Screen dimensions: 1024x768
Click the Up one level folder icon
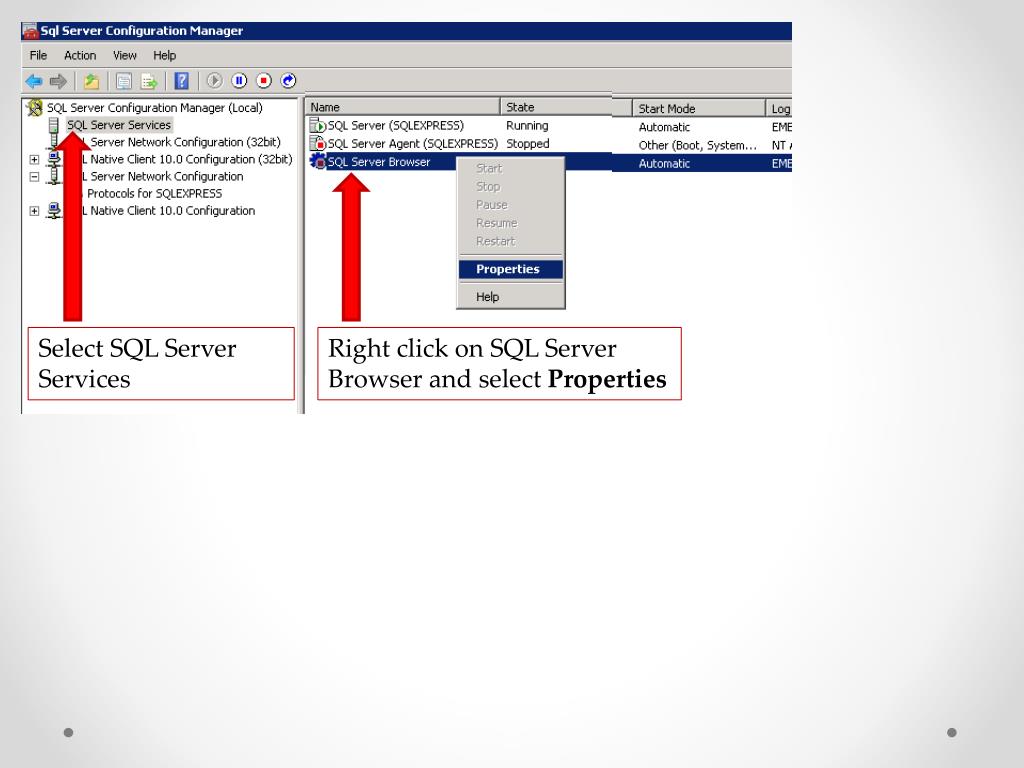91,81
